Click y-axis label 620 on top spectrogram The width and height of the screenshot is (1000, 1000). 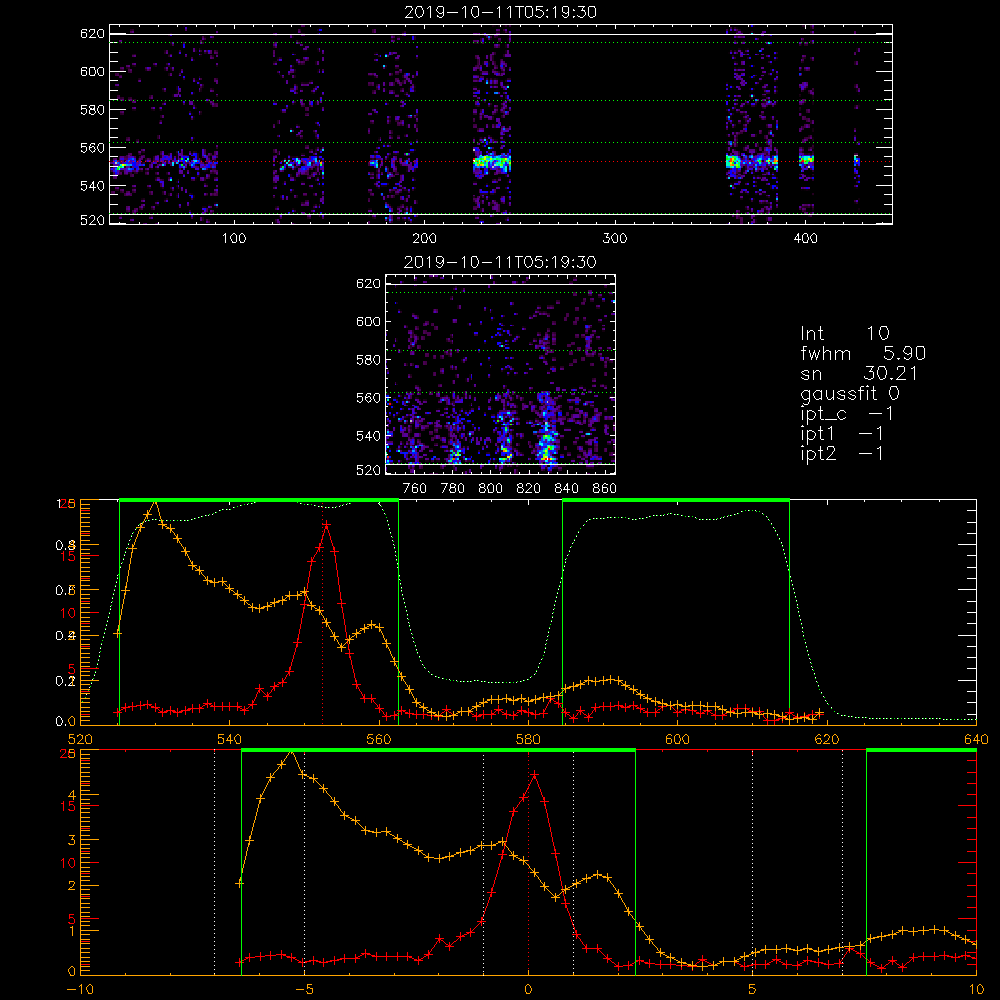click(x=92, y=33)
